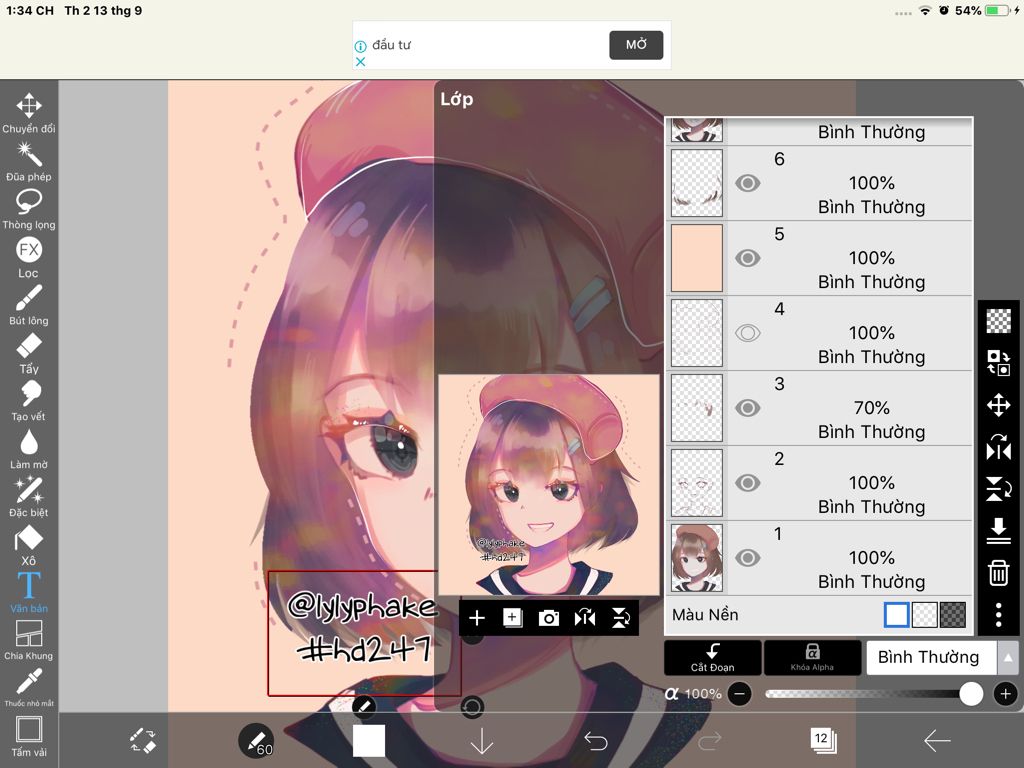
Task: Select the Xô bucket fill tool
Action: click(x=29, y=545)
